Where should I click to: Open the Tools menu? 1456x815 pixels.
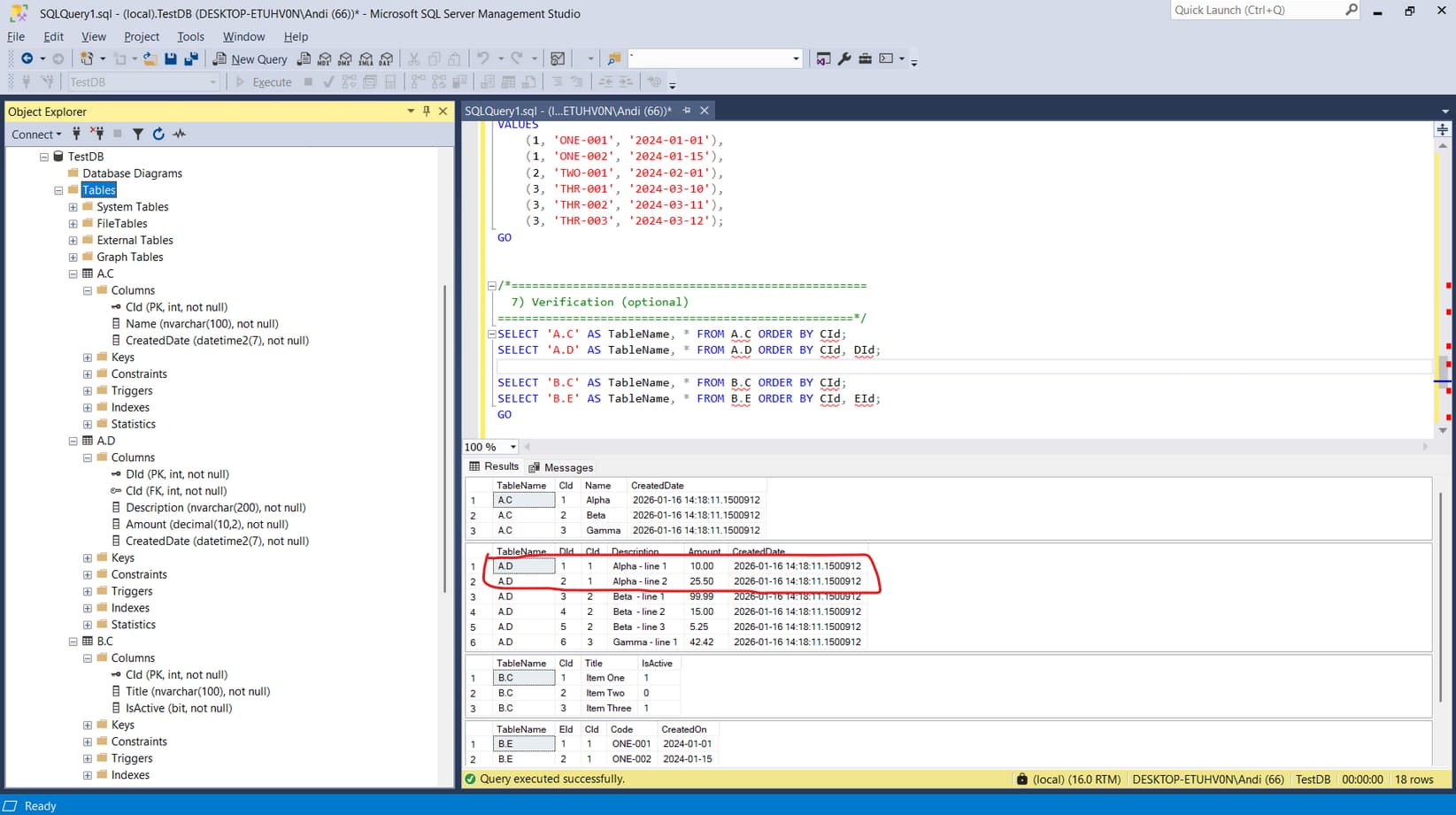190,36
